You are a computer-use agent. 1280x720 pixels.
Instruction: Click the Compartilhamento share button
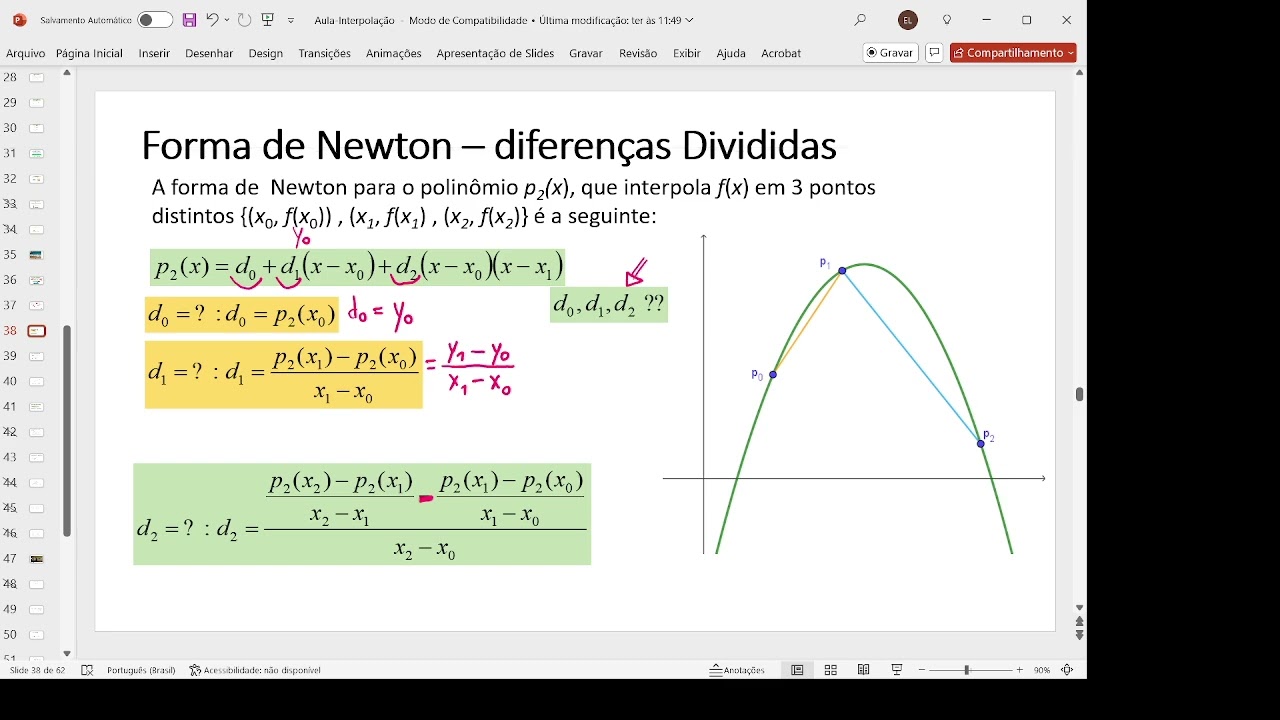[1013, 53]
